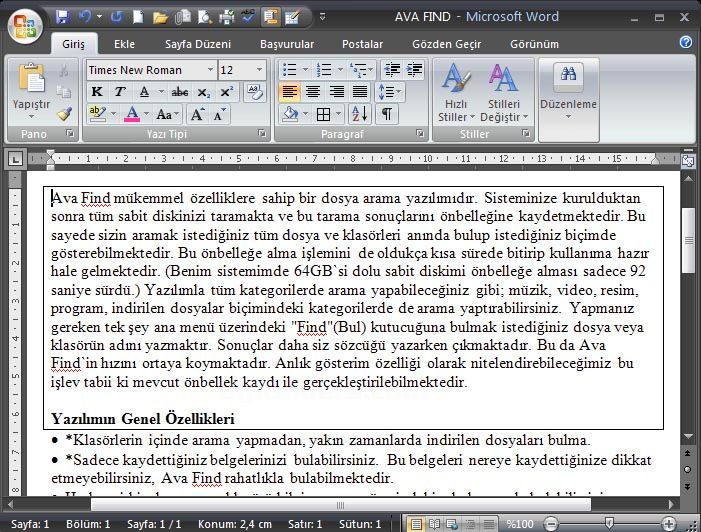Align text to the left

point(289,92)
